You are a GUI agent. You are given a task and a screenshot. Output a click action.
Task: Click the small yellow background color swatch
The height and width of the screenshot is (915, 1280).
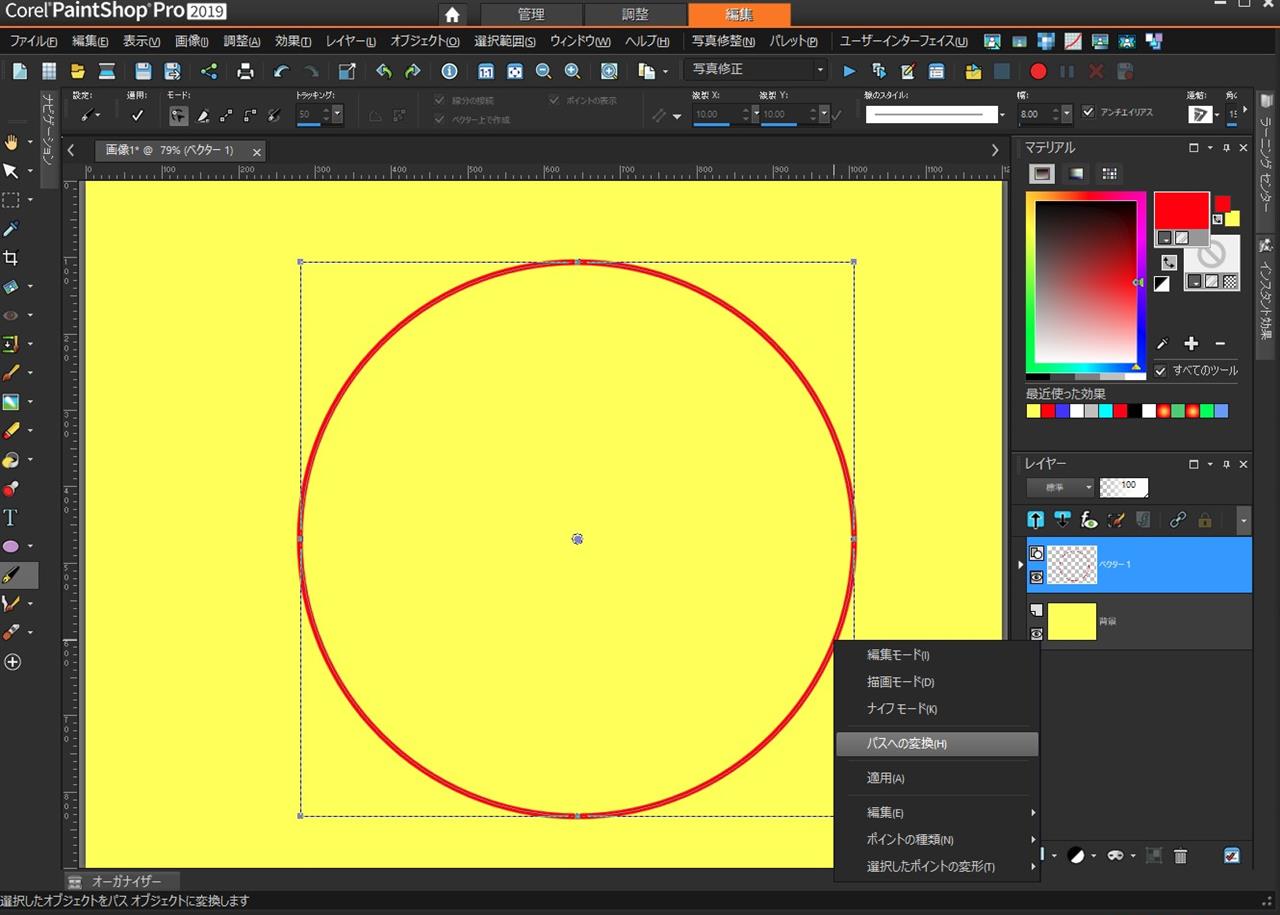[1232, 218]
